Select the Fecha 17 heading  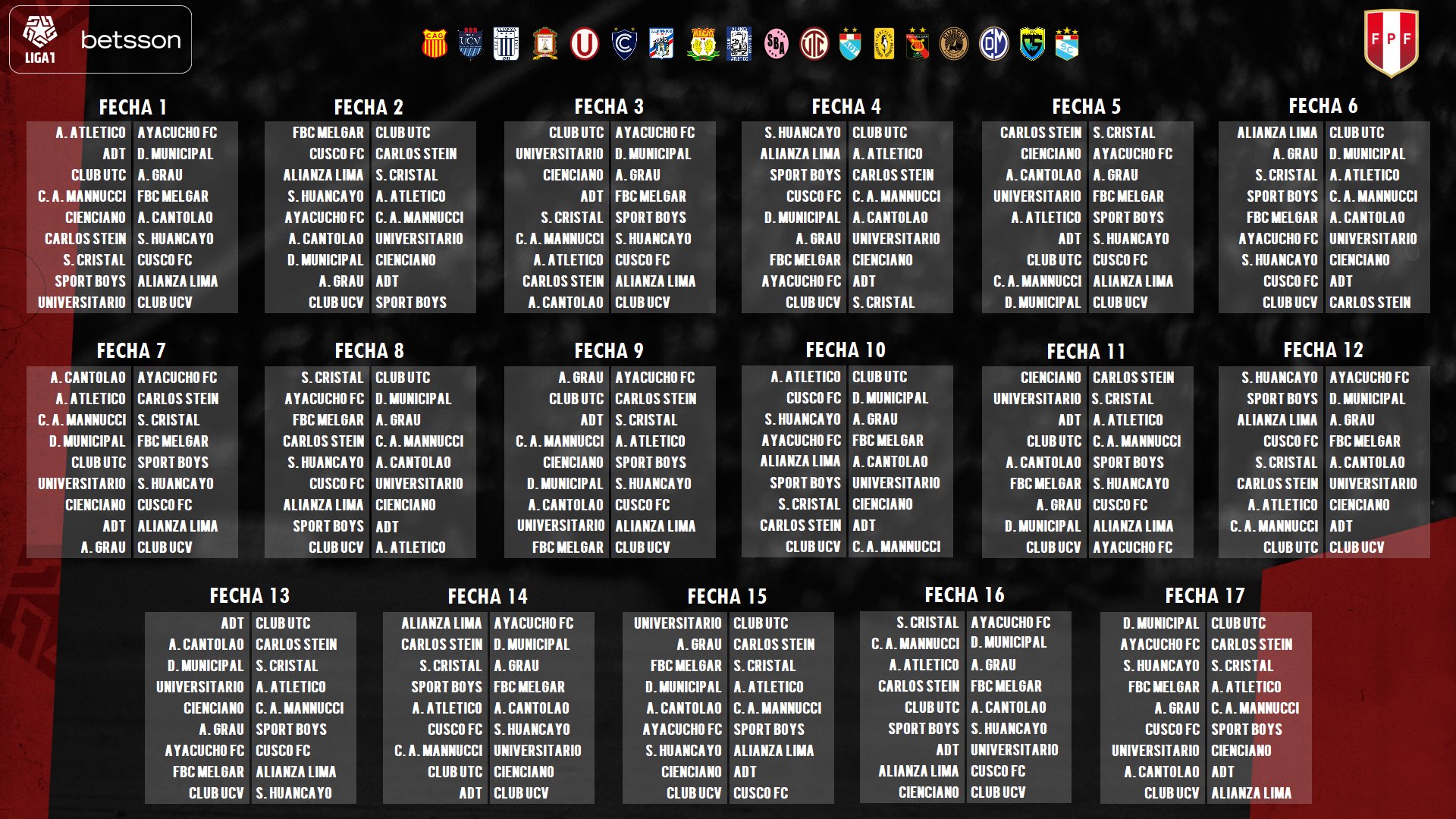[x=1204, y=595]
